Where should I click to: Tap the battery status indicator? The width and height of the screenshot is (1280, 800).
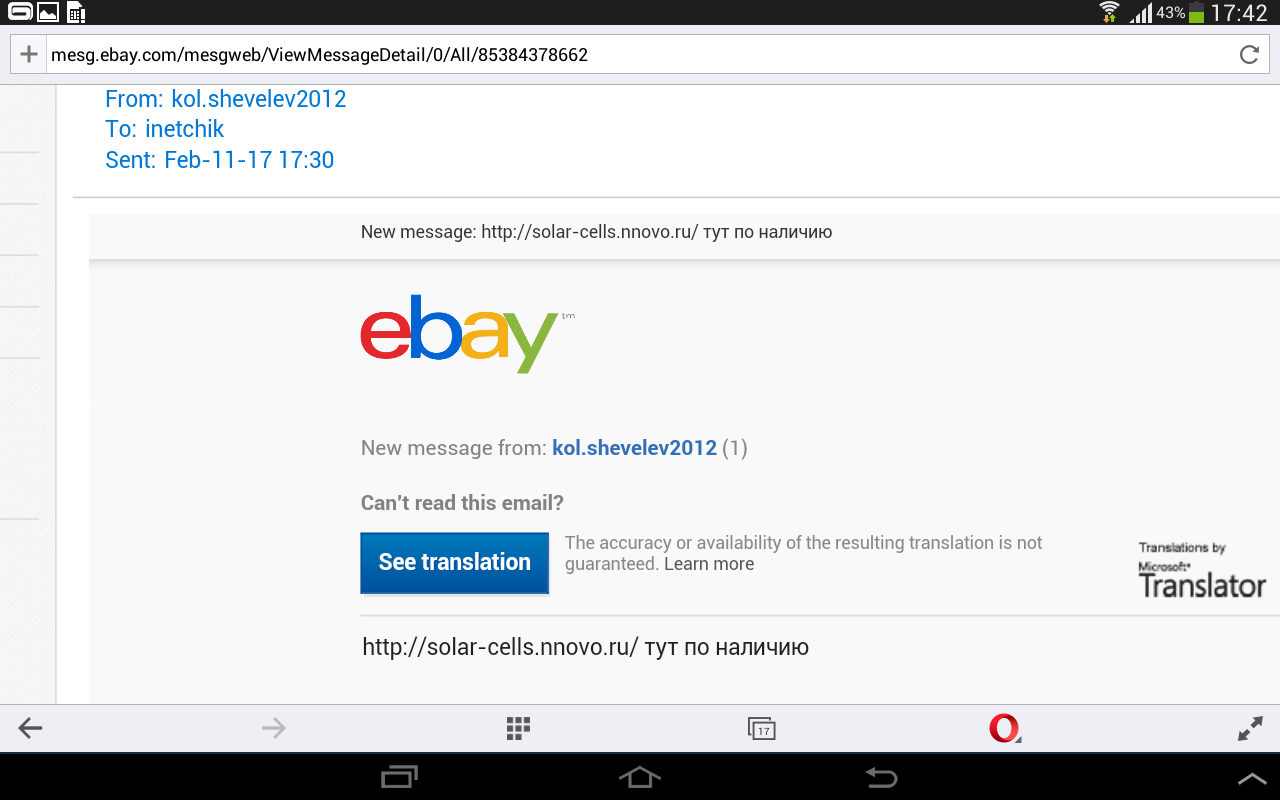click(1196, 13)
